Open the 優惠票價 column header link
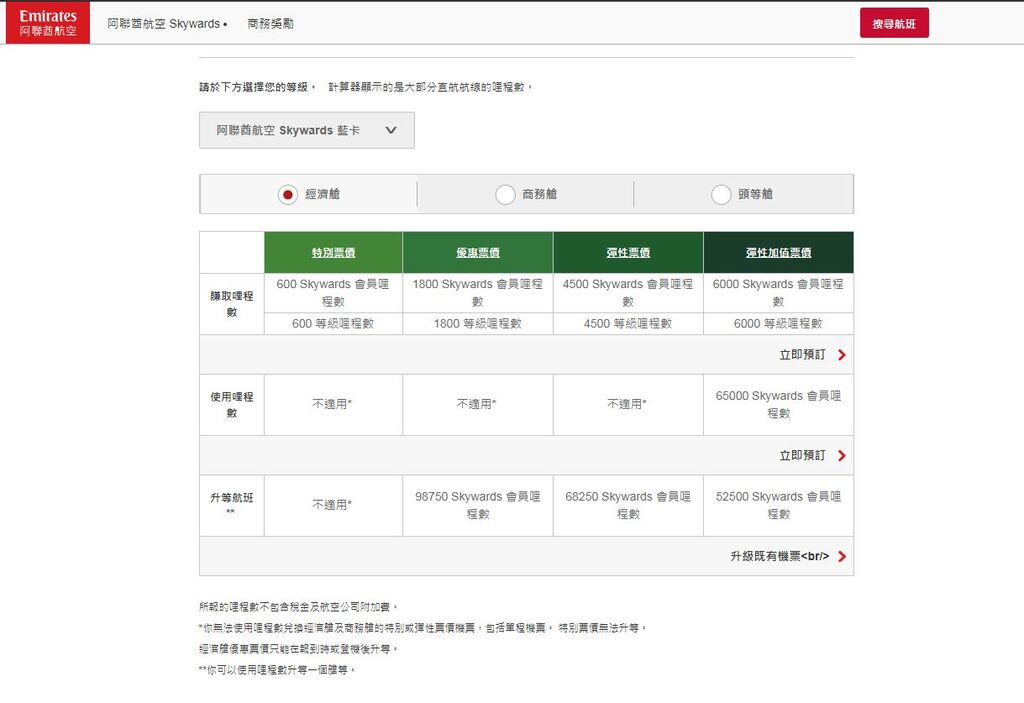The image size is (1024, 703). pos(478,252)
